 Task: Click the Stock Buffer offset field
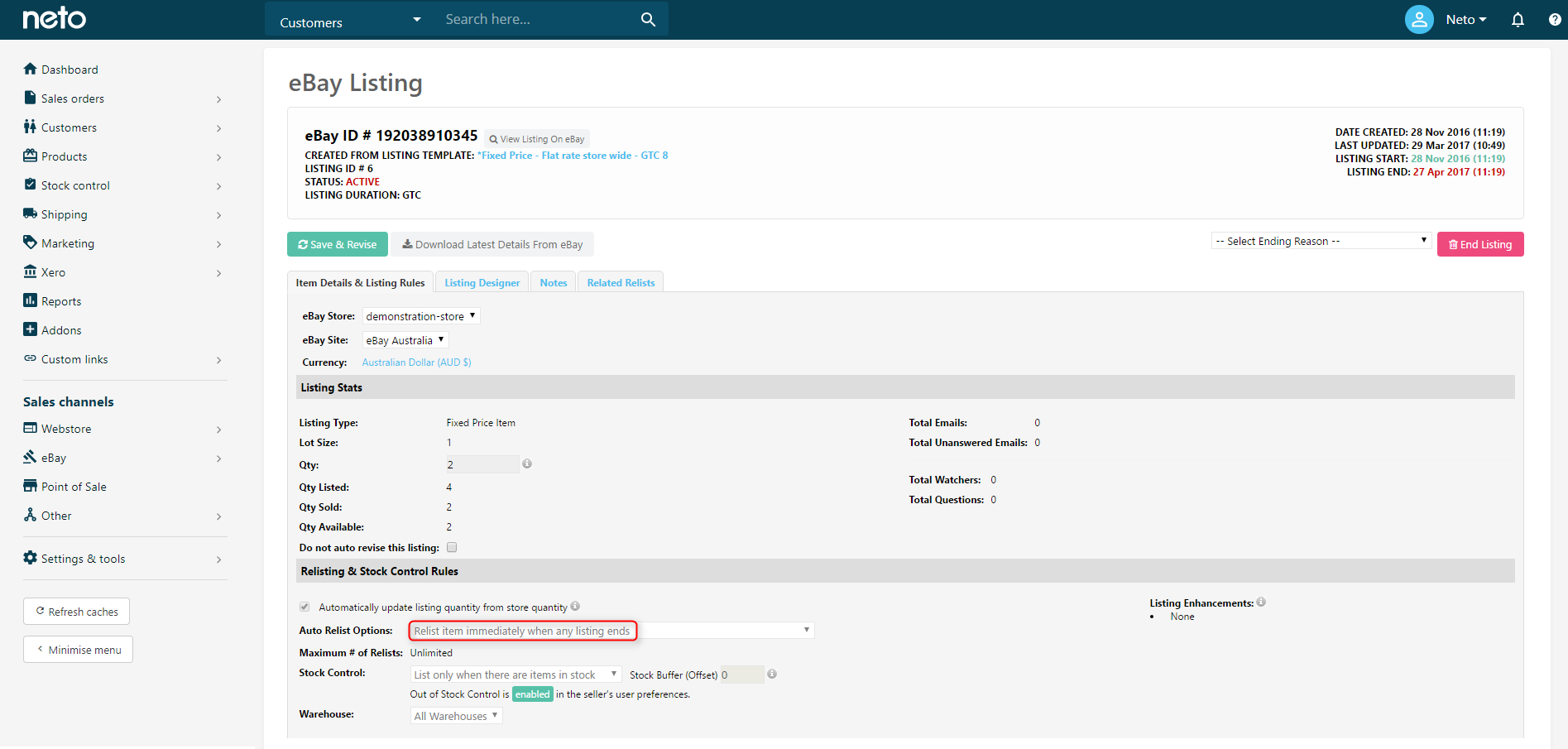[742, 675]
